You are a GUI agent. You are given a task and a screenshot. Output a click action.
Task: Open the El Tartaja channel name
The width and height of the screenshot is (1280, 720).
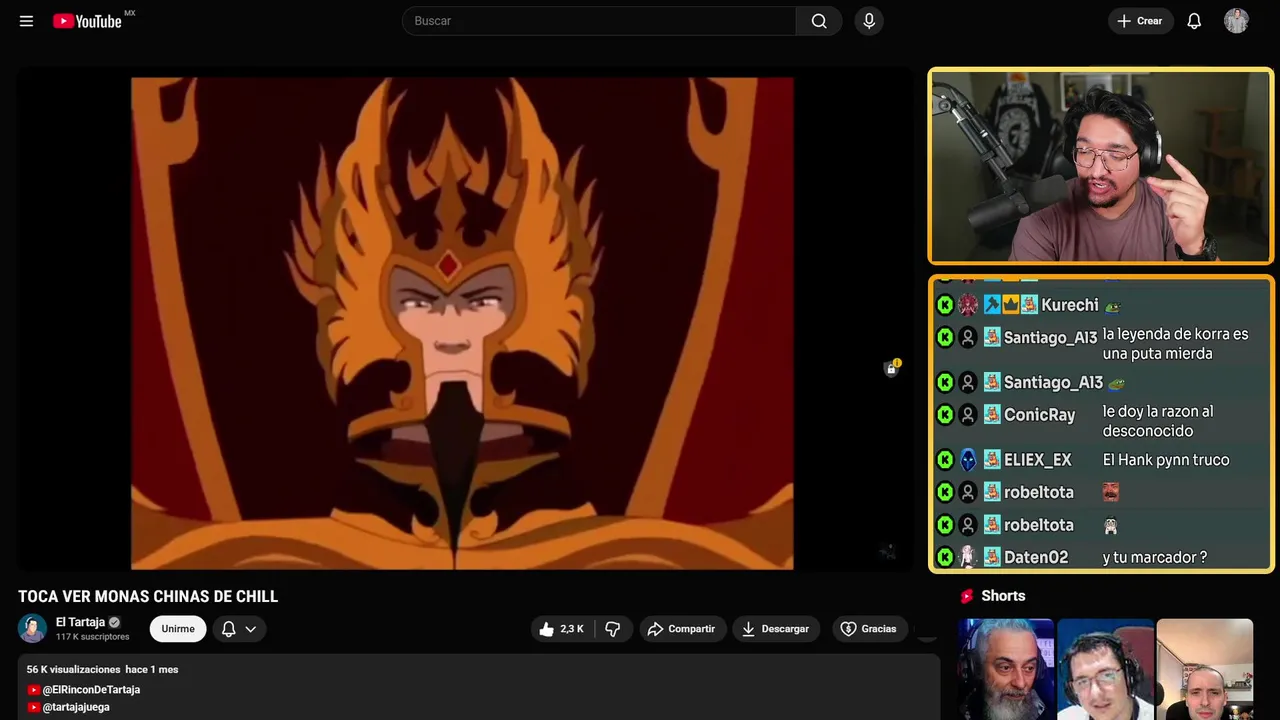click(80, 622)
